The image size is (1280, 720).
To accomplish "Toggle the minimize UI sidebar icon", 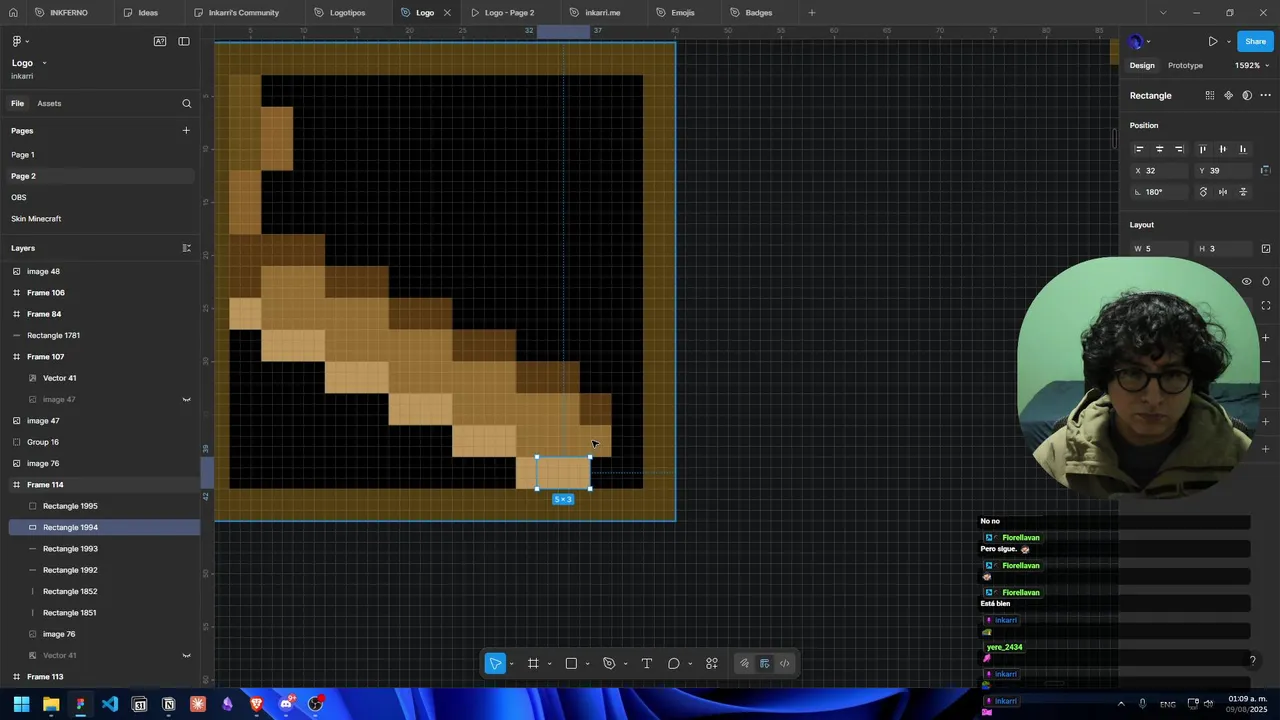I will [184, 41].
